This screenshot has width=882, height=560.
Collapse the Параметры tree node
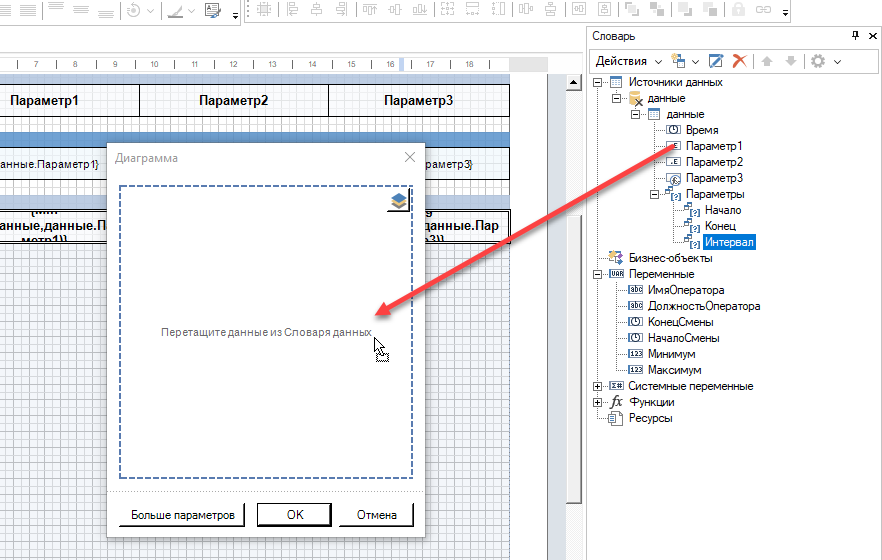point(654,195)
